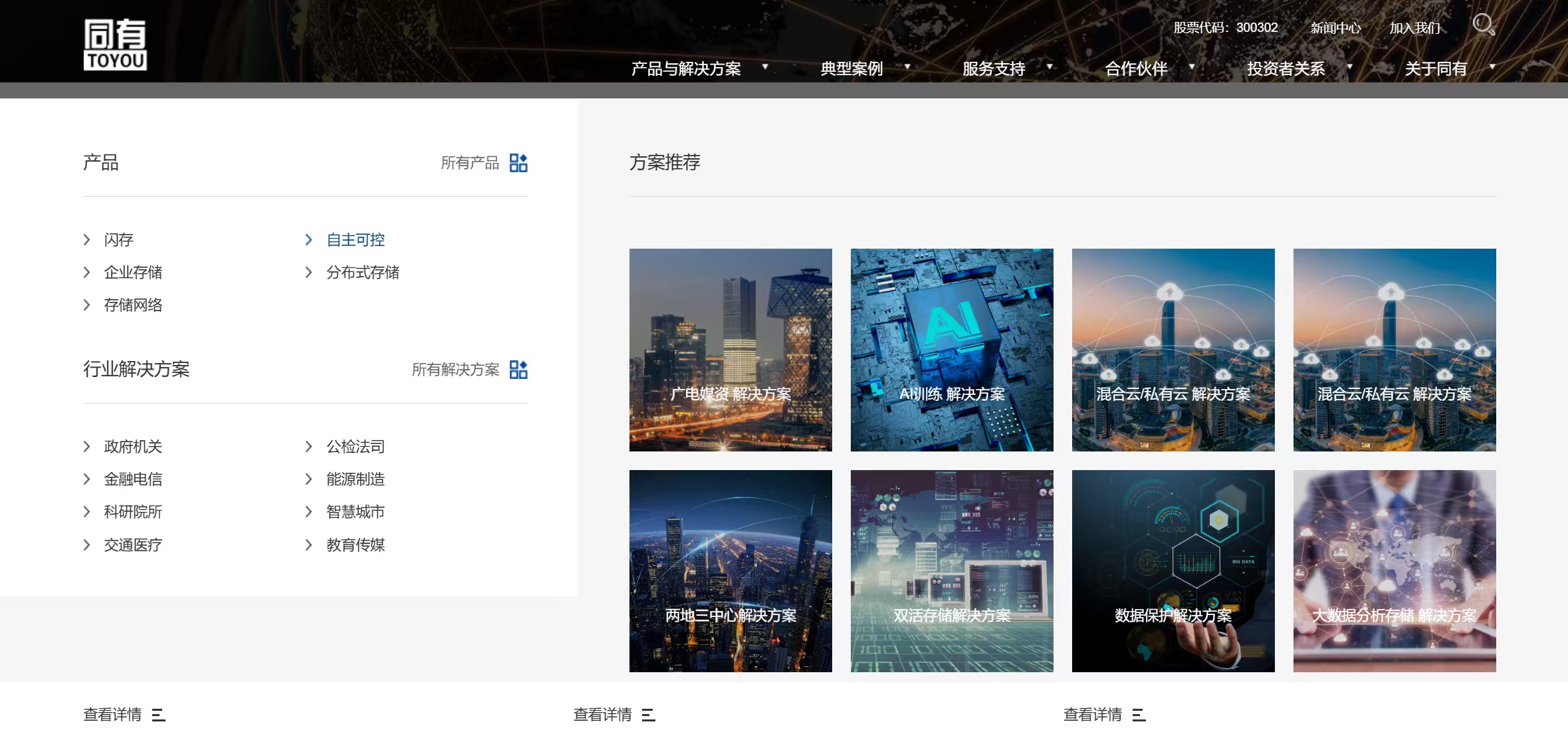This screenshot has width=1568, height=752.
Task: Click list icon next to rightmost 查看详情
Action: (x=1139, y=715)
